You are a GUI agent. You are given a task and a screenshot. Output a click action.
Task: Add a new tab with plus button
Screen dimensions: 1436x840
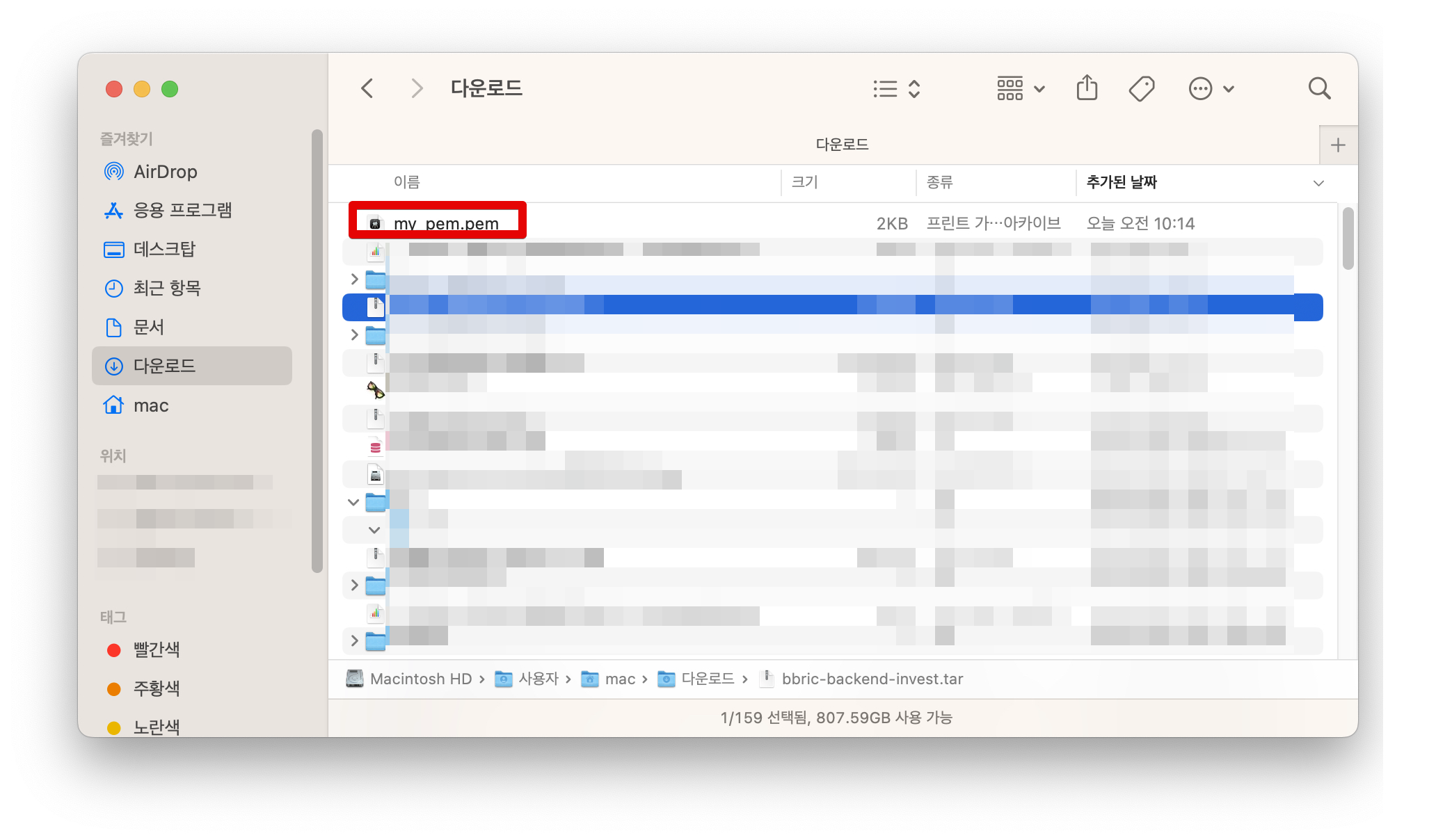[1337, 145]
